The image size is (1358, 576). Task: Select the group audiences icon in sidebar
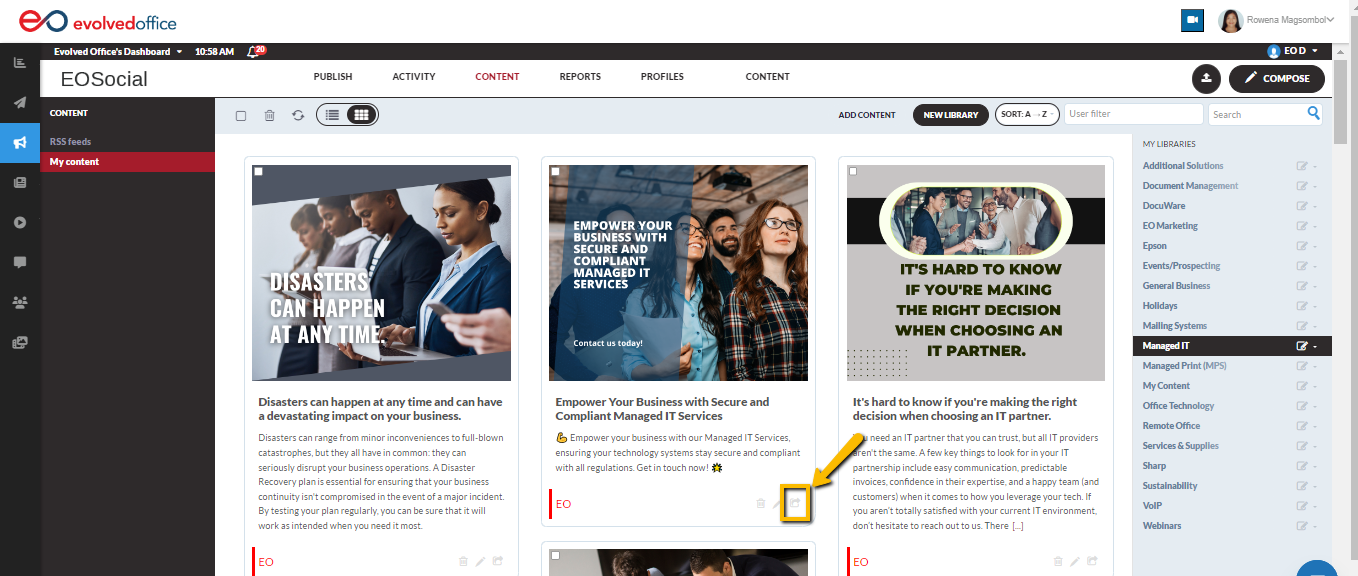(x=20, y=302)
